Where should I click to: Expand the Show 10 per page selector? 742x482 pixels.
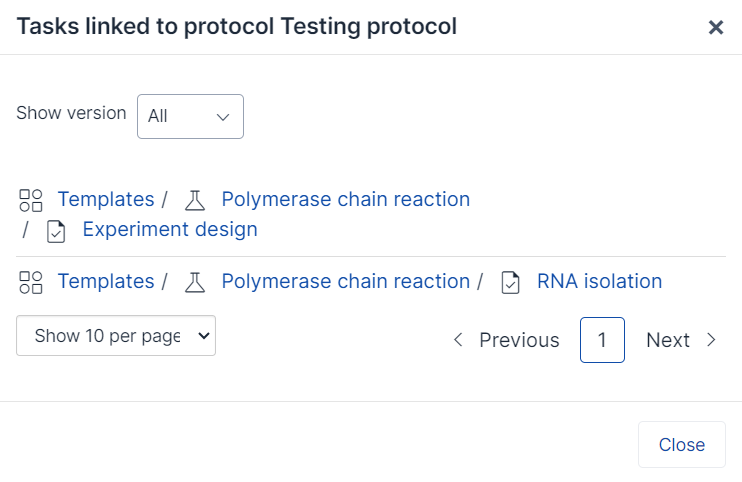point(116,336)
